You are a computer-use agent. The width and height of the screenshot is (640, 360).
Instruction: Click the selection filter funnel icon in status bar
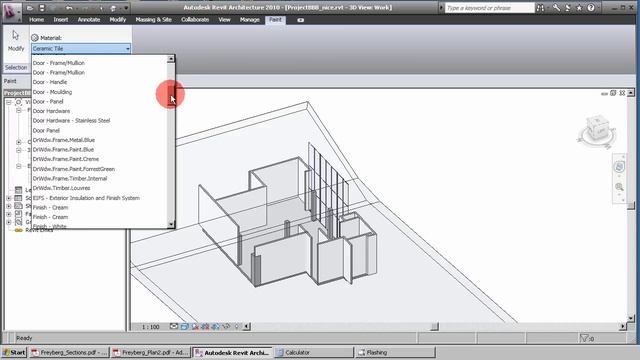point(584,338)
